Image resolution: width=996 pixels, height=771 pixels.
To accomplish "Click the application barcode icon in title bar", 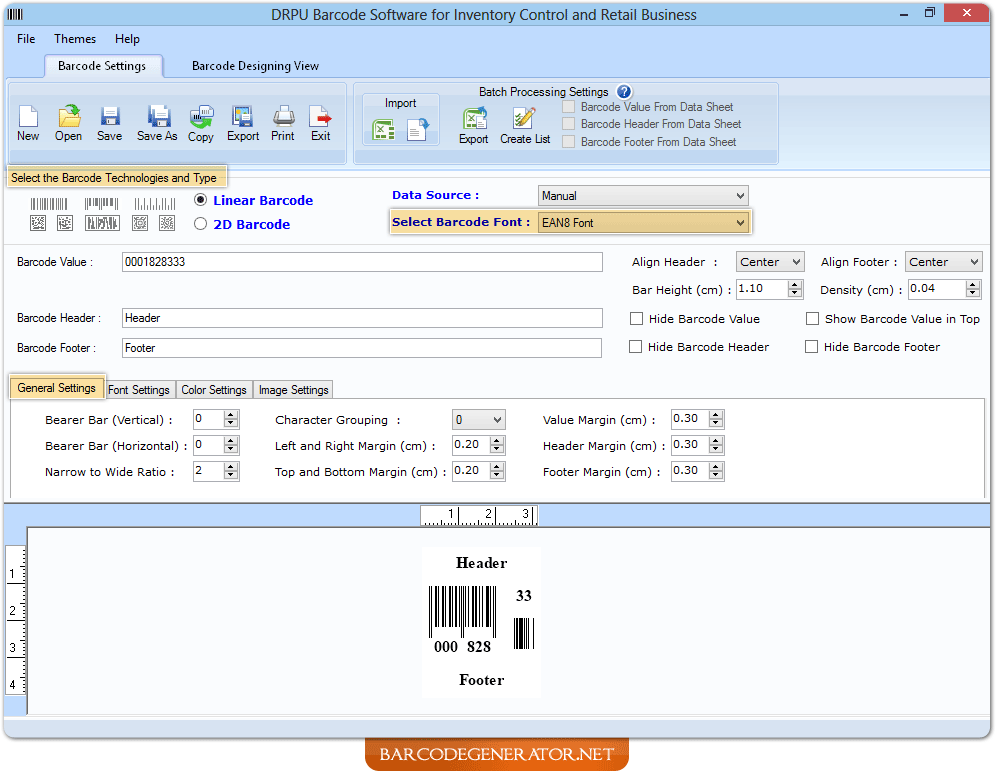I will click(x=15, y=14).
